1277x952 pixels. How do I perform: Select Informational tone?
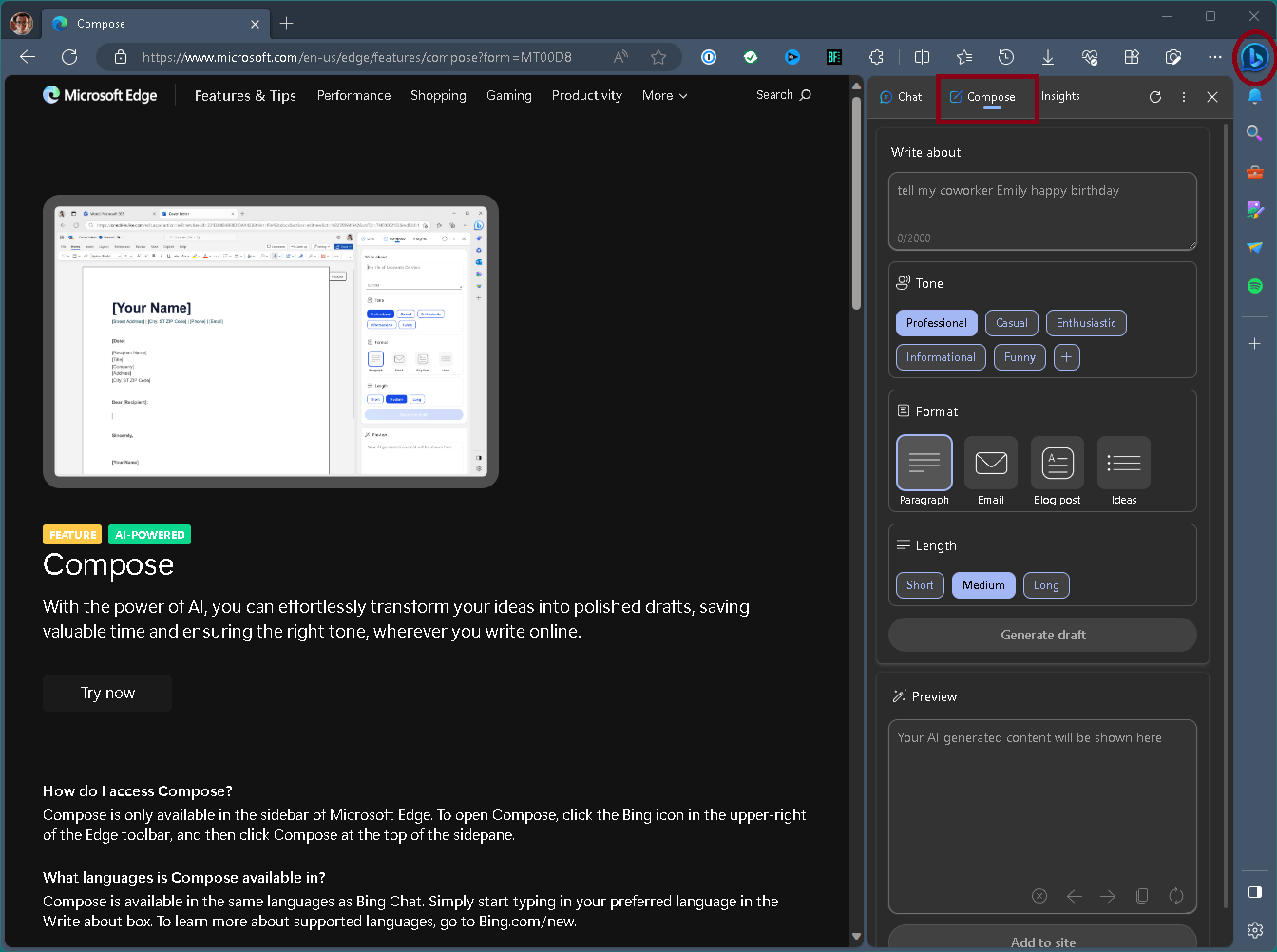(x=941, y=357)
